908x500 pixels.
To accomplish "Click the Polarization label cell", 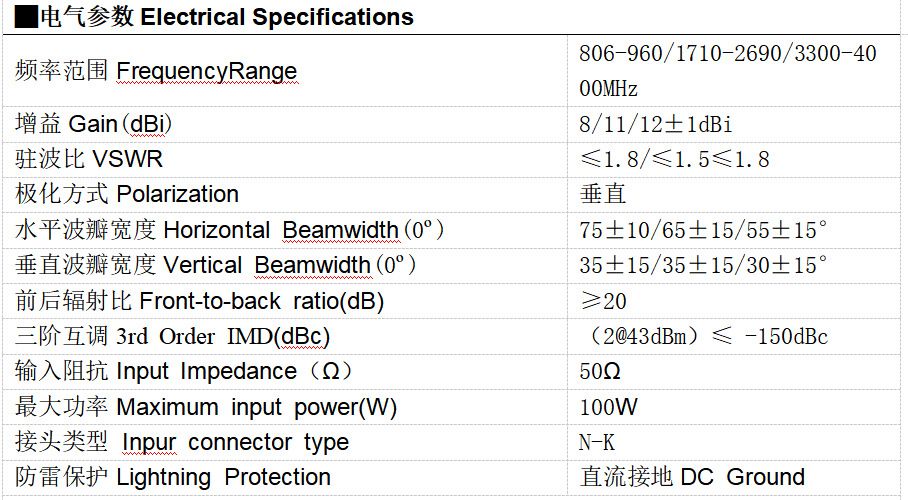I will [x=127, y=194].
